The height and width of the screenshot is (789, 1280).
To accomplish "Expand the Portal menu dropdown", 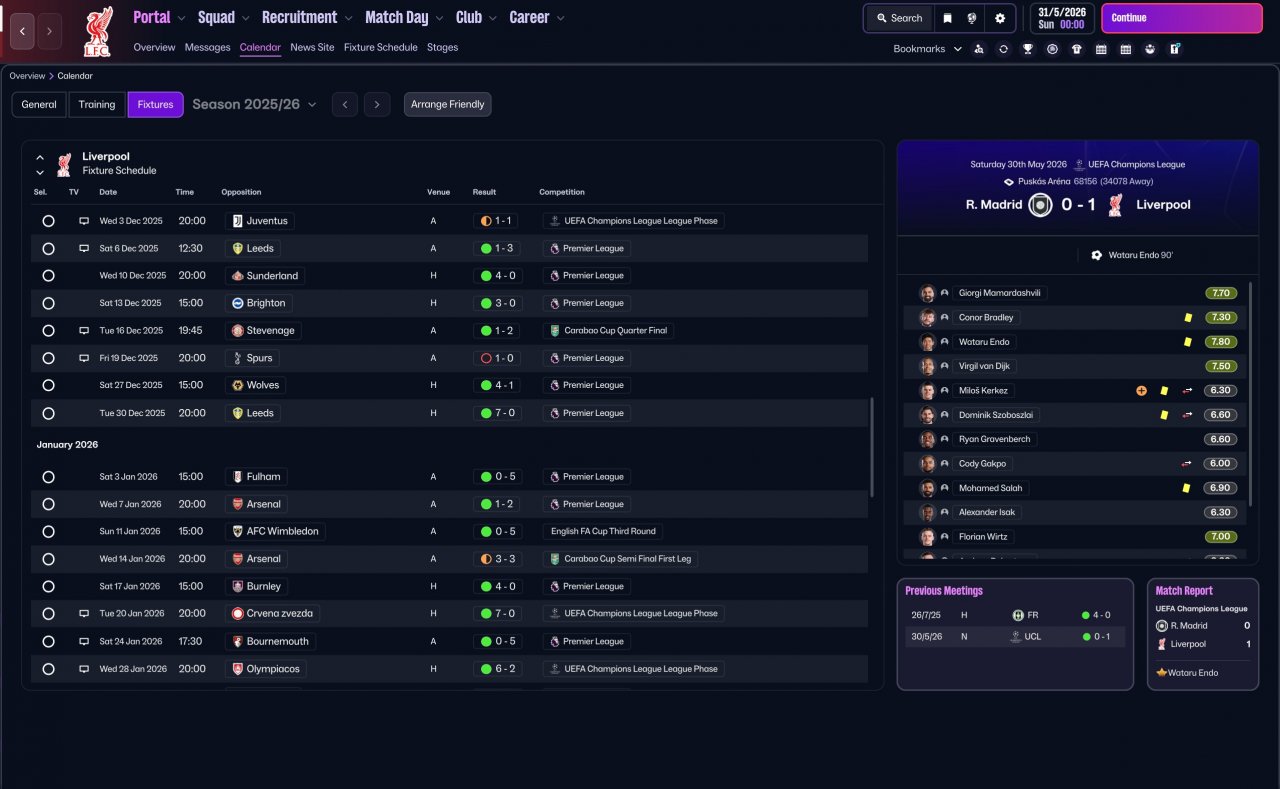I will click(181, 18).
